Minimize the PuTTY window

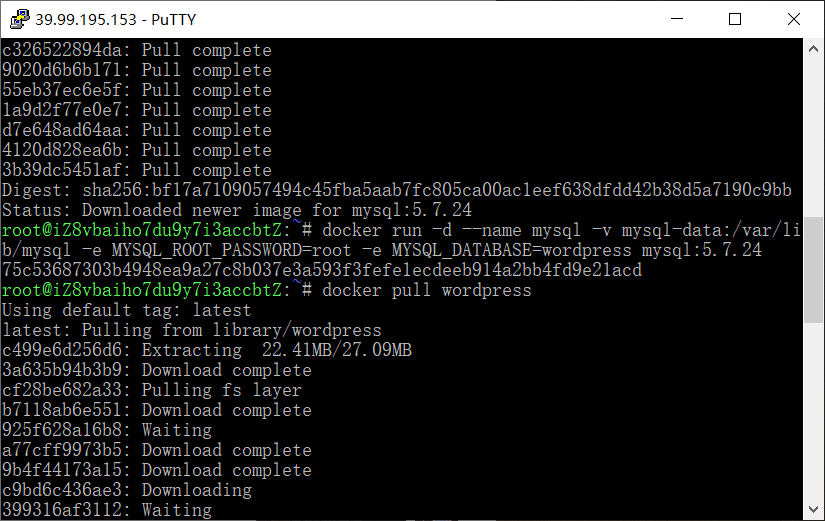pyautogui.click(x=677, y=19)
